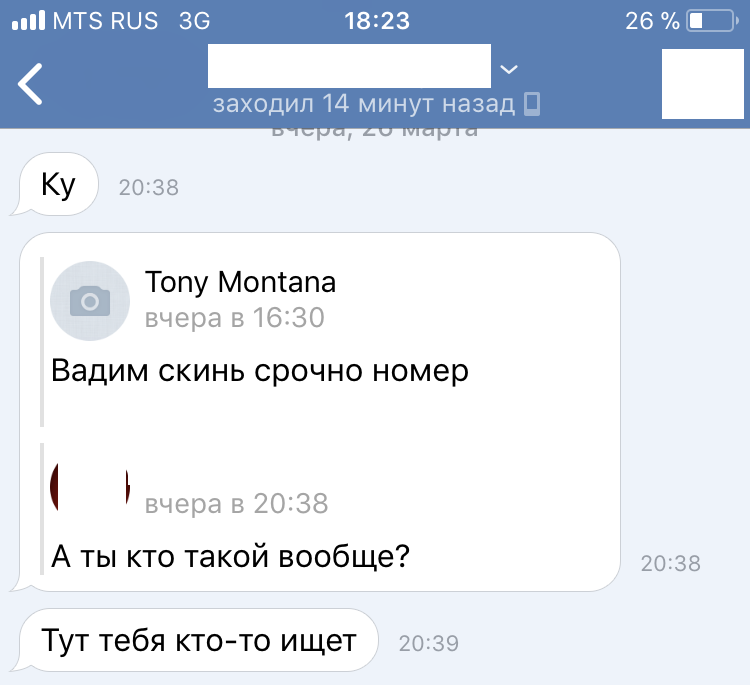Tap the reply 'А ты кто такой вообще?'
Viewport: 750px width, 685px height.
[230, 555]
